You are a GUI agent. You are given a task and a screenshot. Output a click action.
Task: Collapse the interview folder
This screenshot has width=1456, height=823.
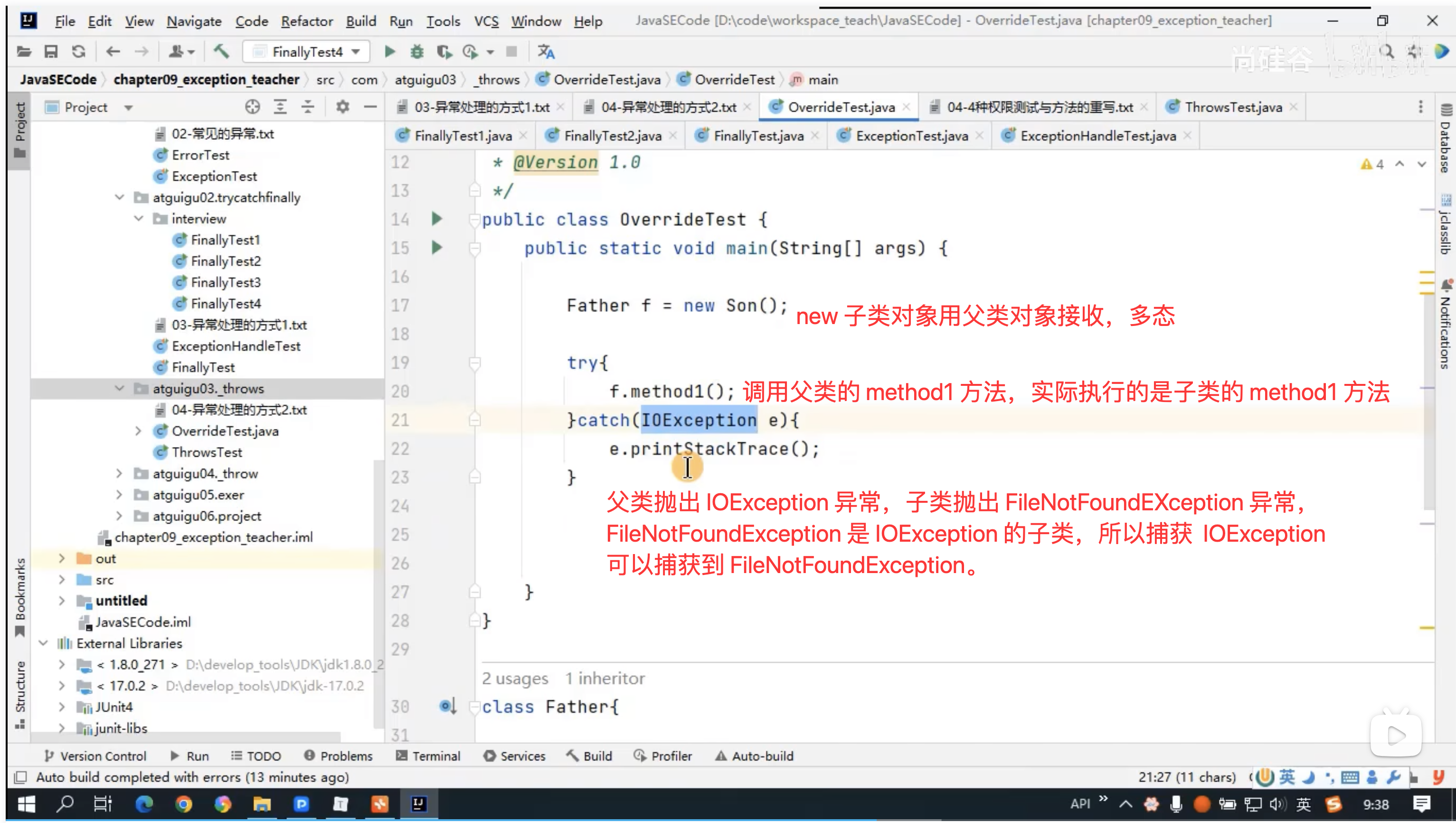tap(139, 219)
